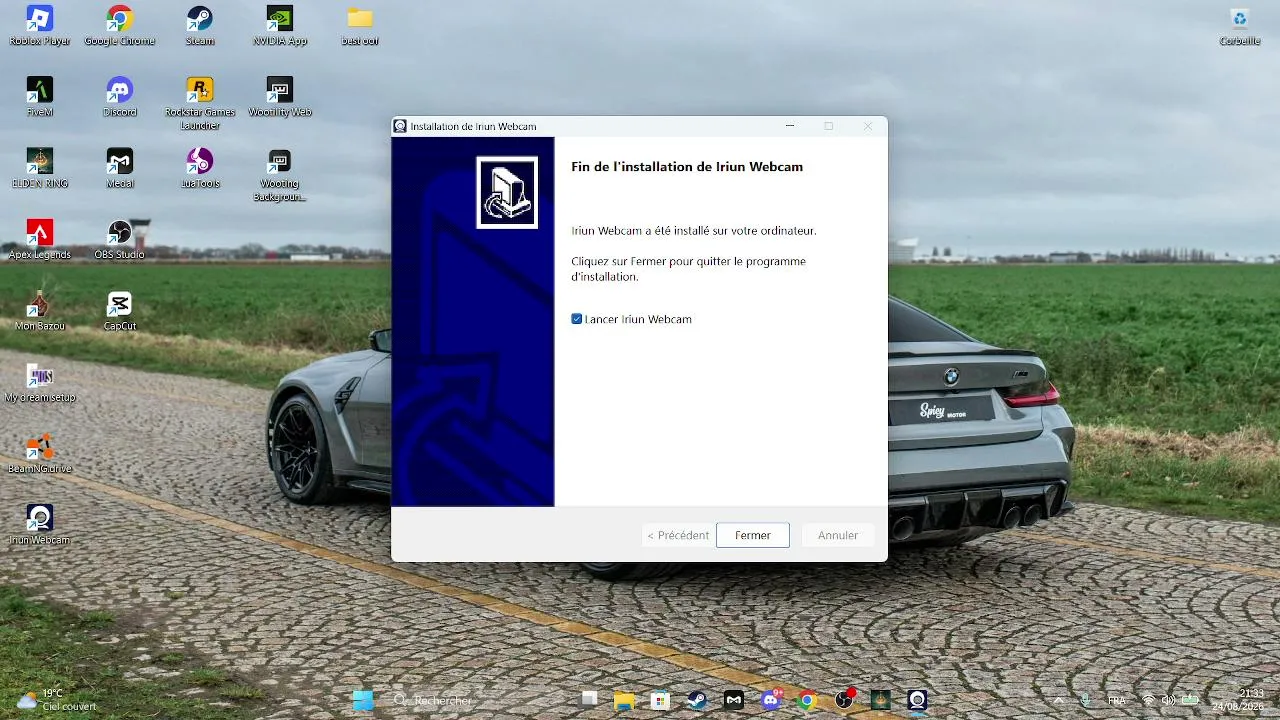Select the ELDEN RING desktop shortcut
This screenshot has height=720, width=1280.
(40, 168)
